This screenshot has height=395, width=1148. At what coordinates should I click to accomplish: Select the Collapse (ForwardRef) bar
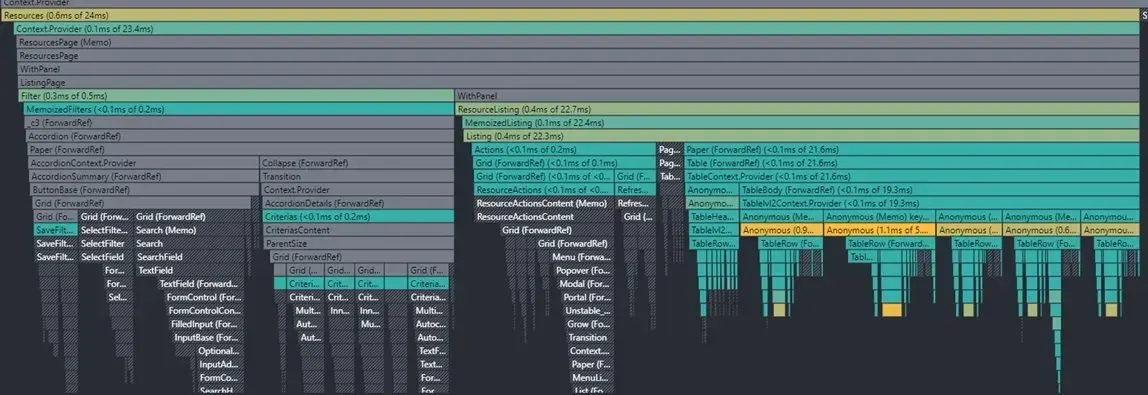(x=357, y=163)
